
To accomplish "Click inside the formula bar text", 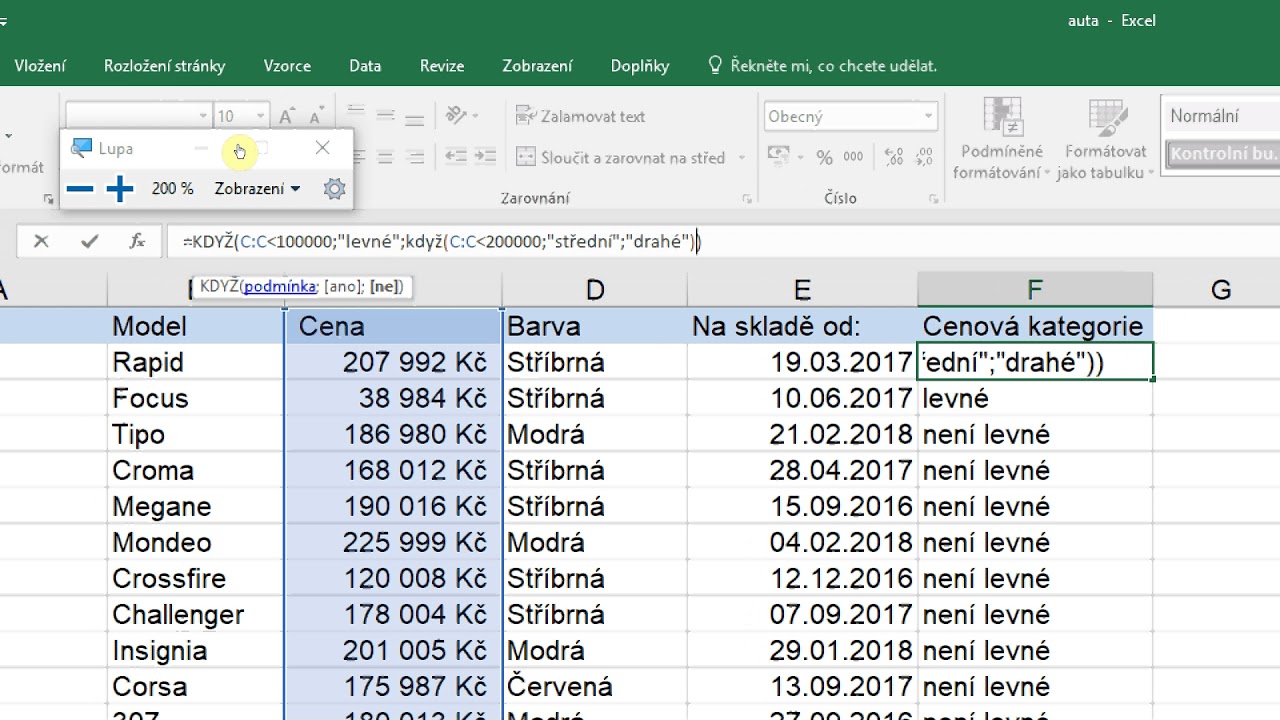I will point(442,241).
